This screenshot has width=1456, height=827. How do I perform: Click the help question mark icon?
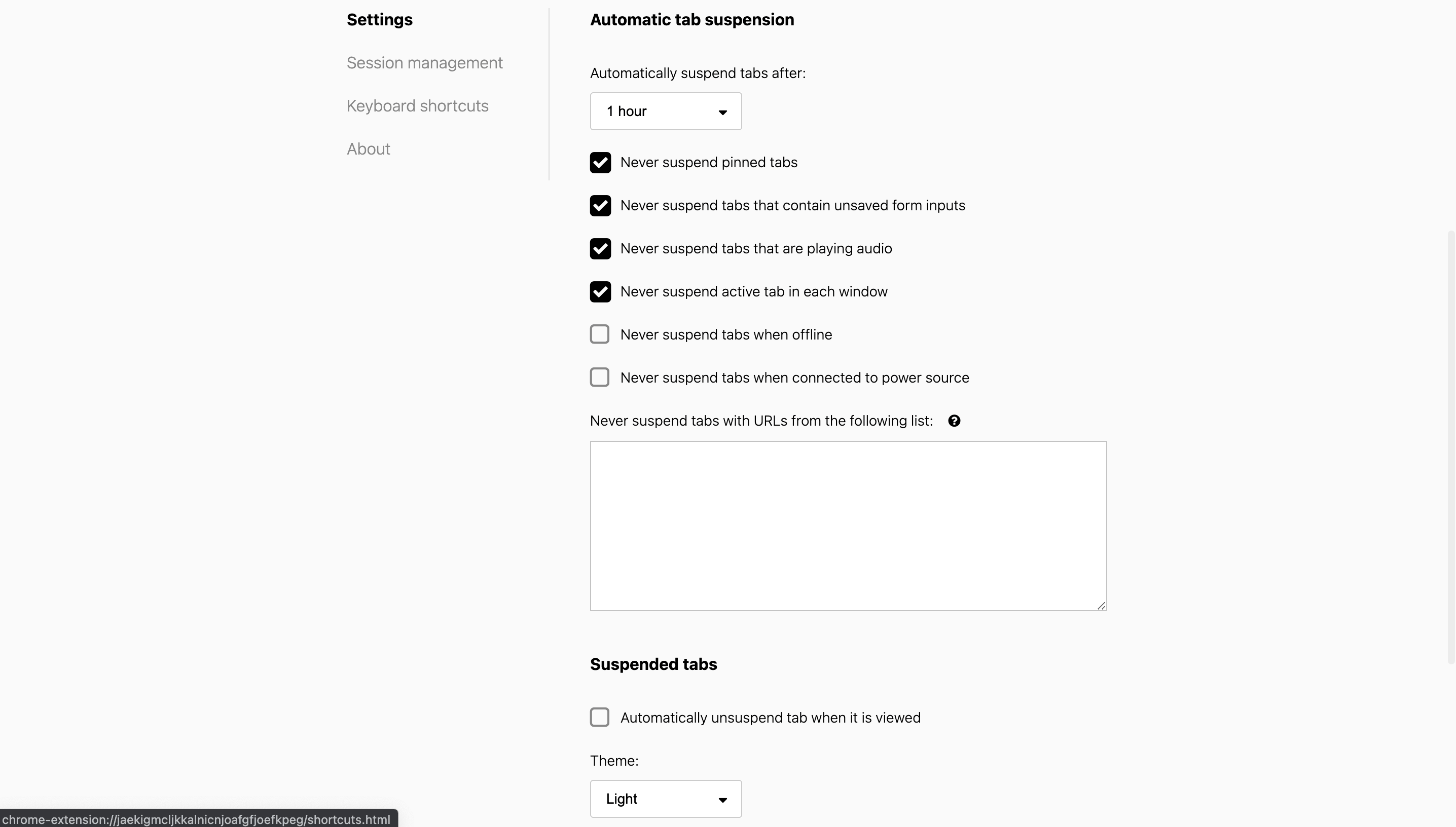pos(955,421)
